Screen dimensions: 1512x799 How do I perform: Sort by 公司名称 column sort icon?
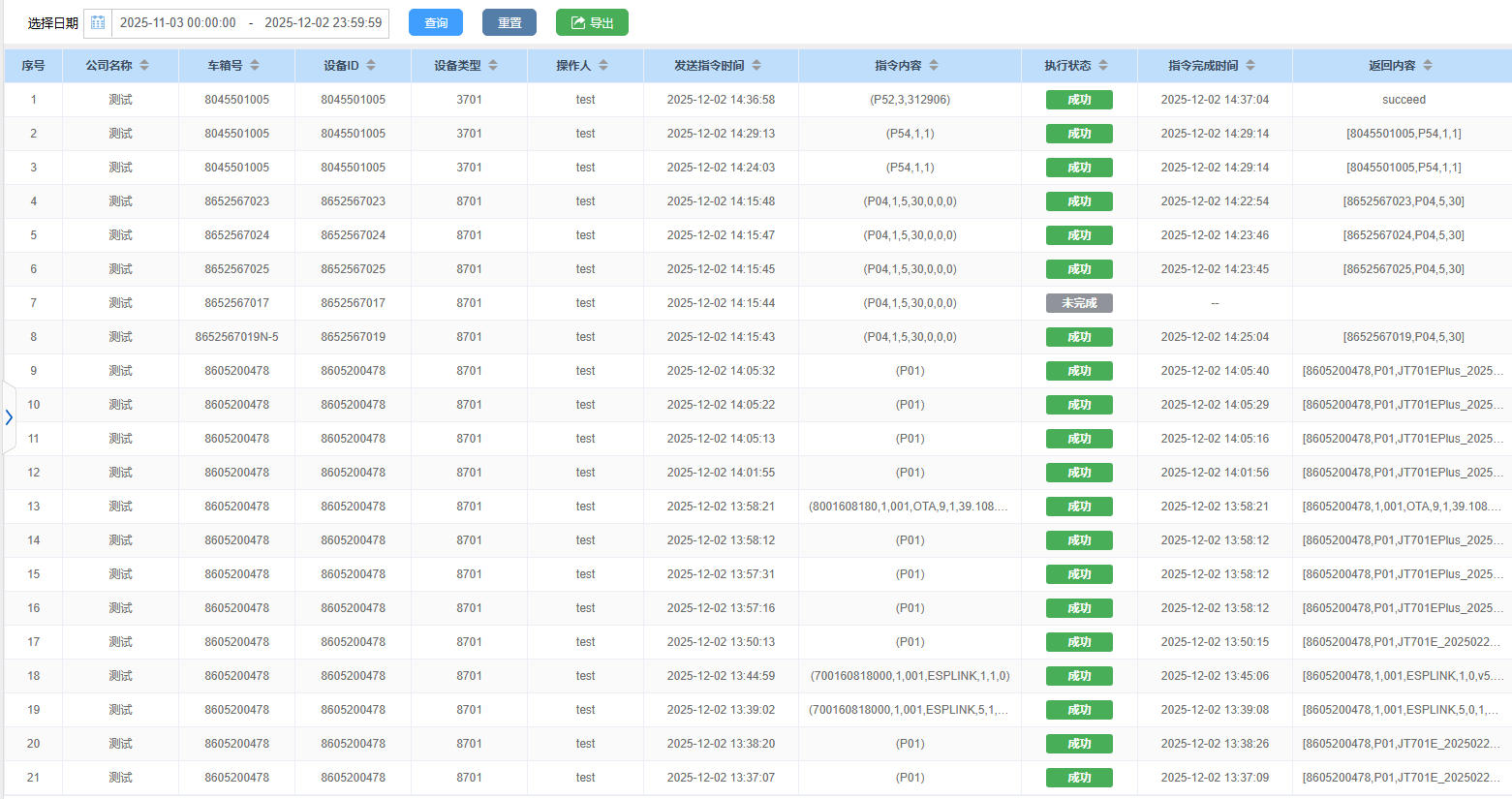[x=144, y=66]
